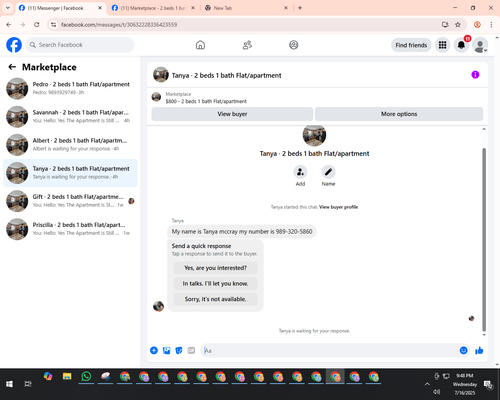Open Savannah's apartment conversation
Viewport: 500px width, 400px height.
tap(70, 116)
